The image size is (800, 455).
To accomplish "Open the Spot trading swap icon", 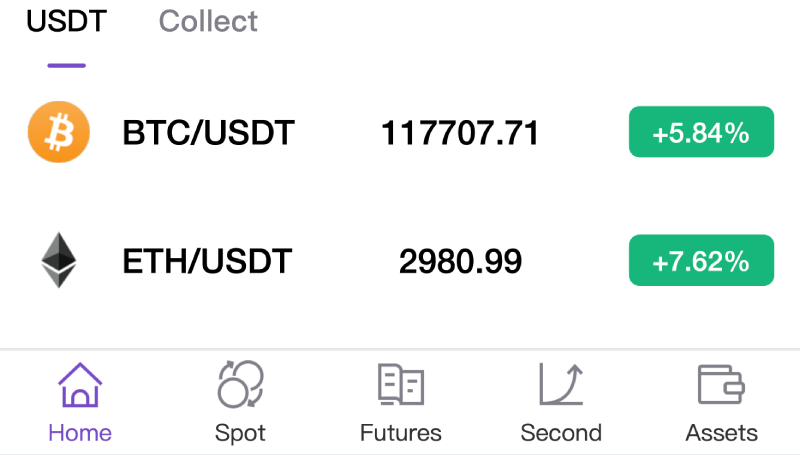I will click(240, 384).
